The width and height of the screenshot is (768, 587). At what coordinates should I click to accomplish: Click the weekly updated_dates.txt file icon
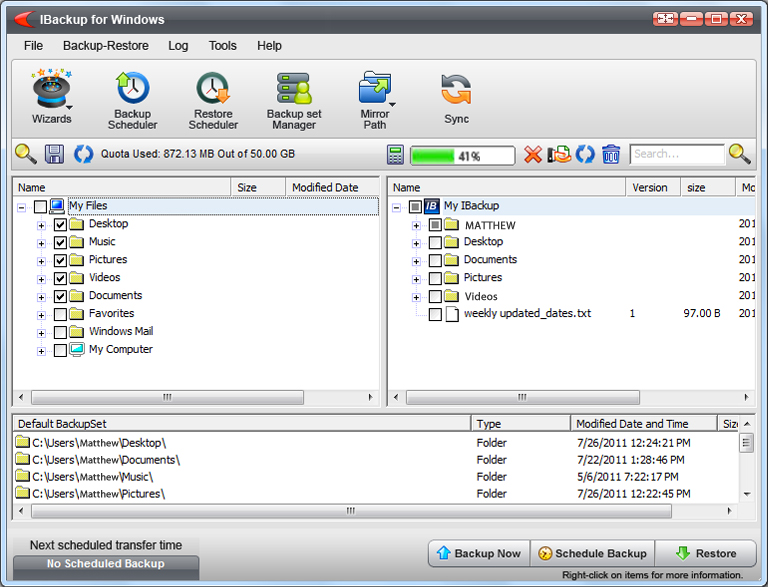tap(452, 314)
